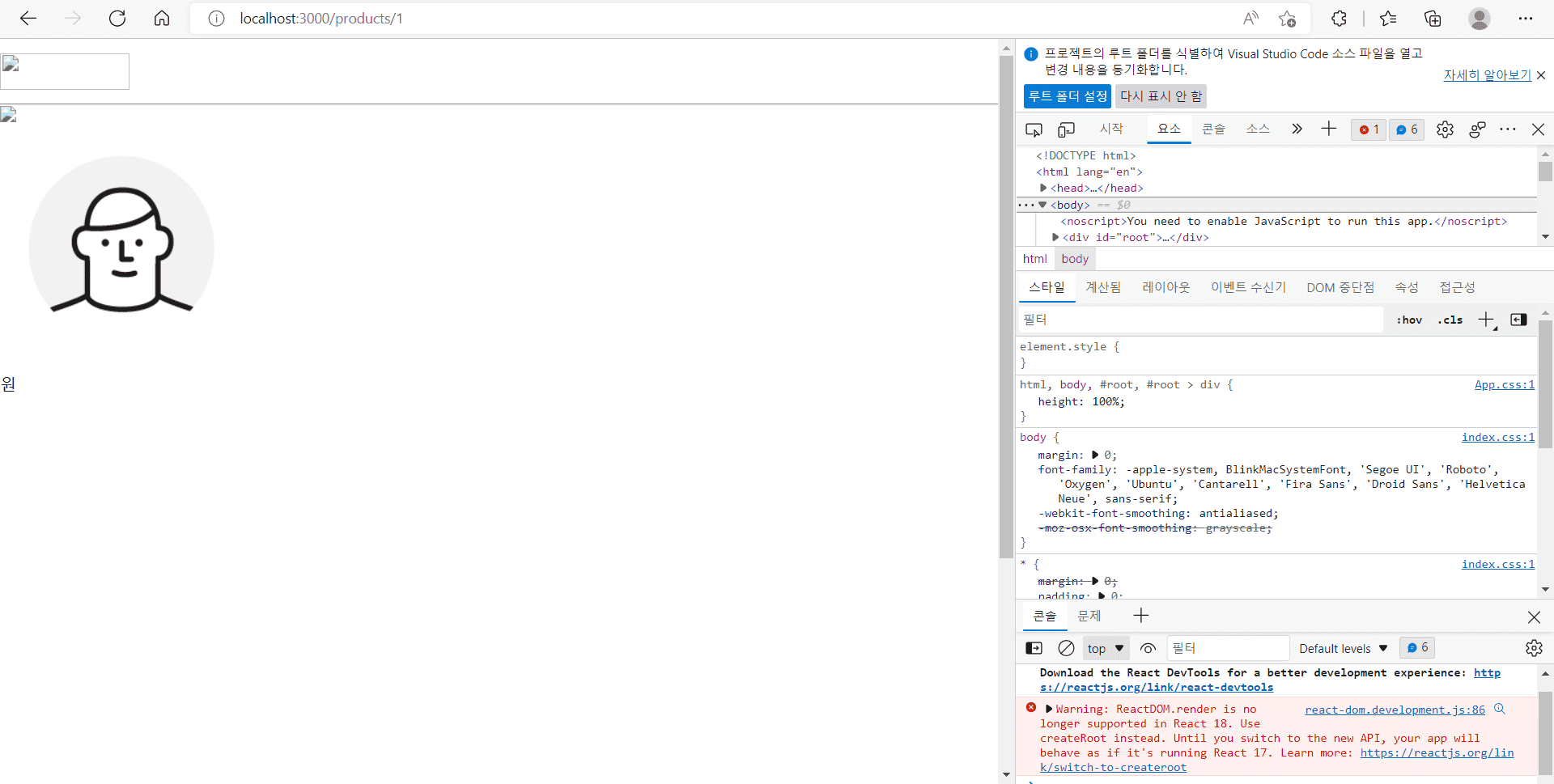Screen dimensions: 1554x784
Task: Open DevTools feedback icon
Action: click(x=1477, y=129)
